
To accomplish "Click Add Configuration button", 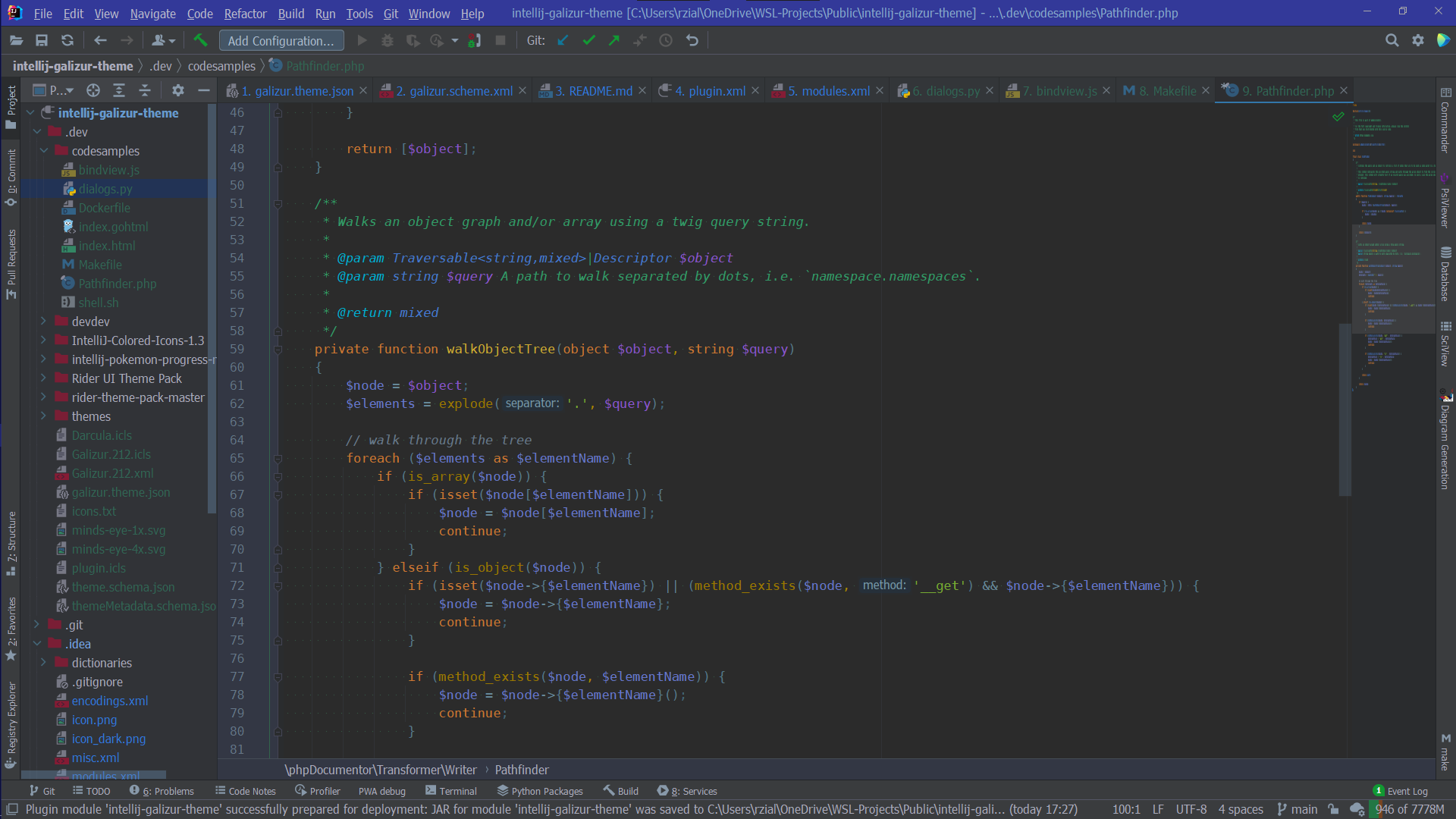I will [281, 41].
